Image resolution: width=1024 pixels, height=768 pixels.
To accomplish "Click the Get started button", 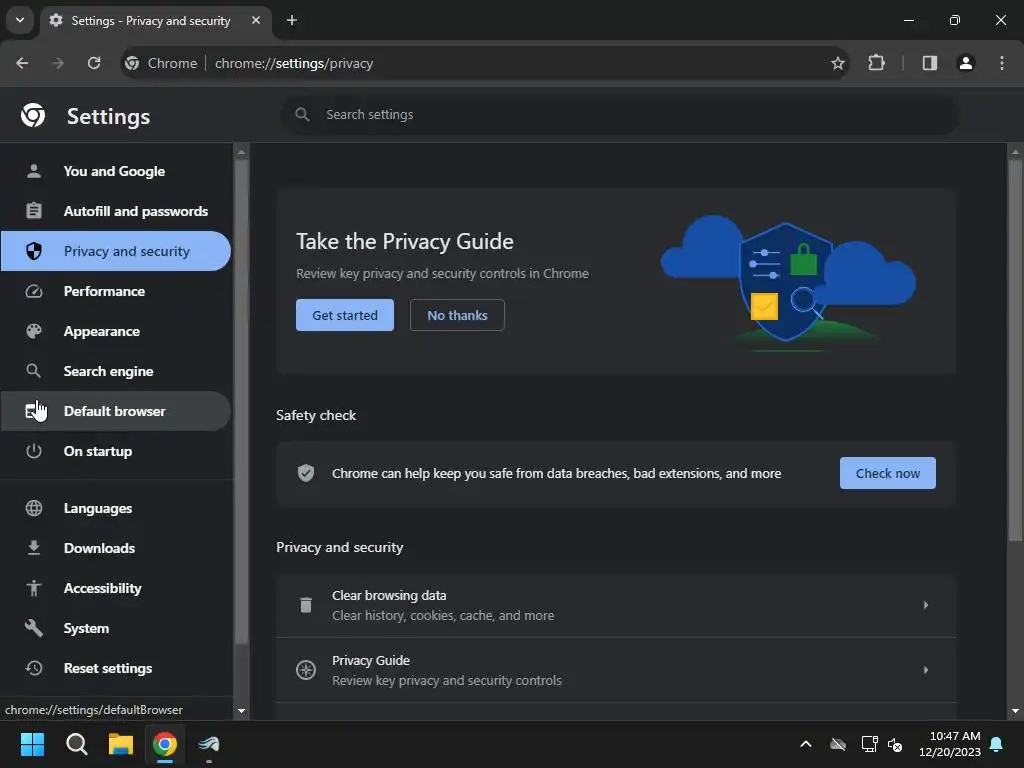I will point(345,315).
